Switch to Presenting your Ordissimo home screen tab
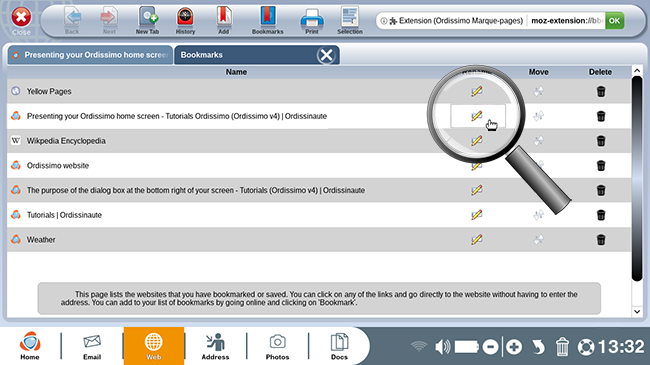This screenshot has width=650, height=365. [90, 55]
